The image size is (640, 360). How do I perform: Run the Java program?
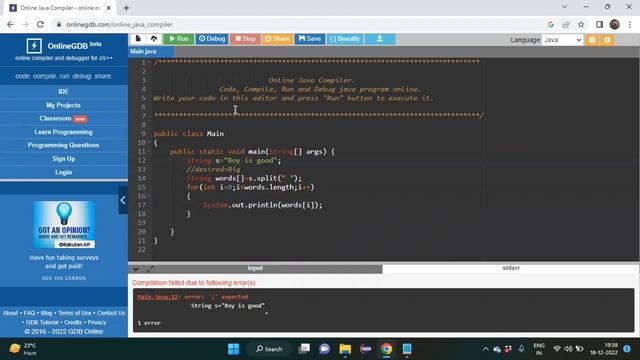click(179, 39)
